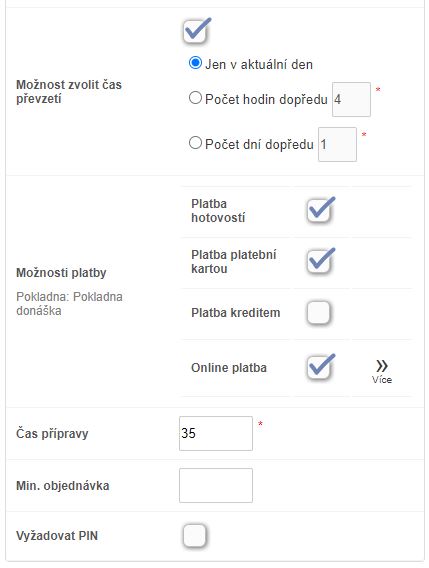The width and height of the screenshot is (429, 568).
Task: Enable the Platba kreditem checkbox
Action: click(319, 312)
